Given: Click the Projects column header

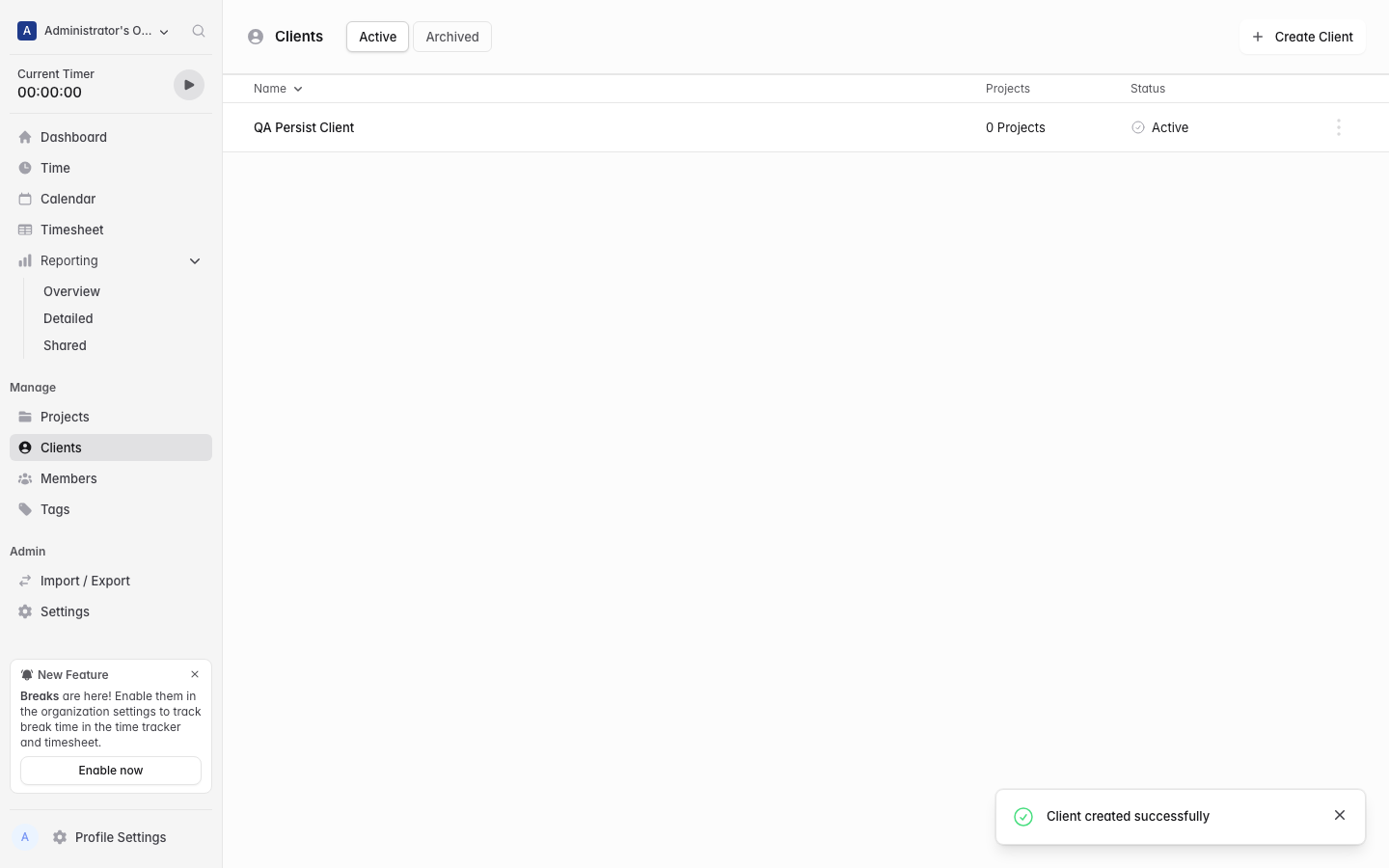Looking at the screenshot, I should (1008, 89).
